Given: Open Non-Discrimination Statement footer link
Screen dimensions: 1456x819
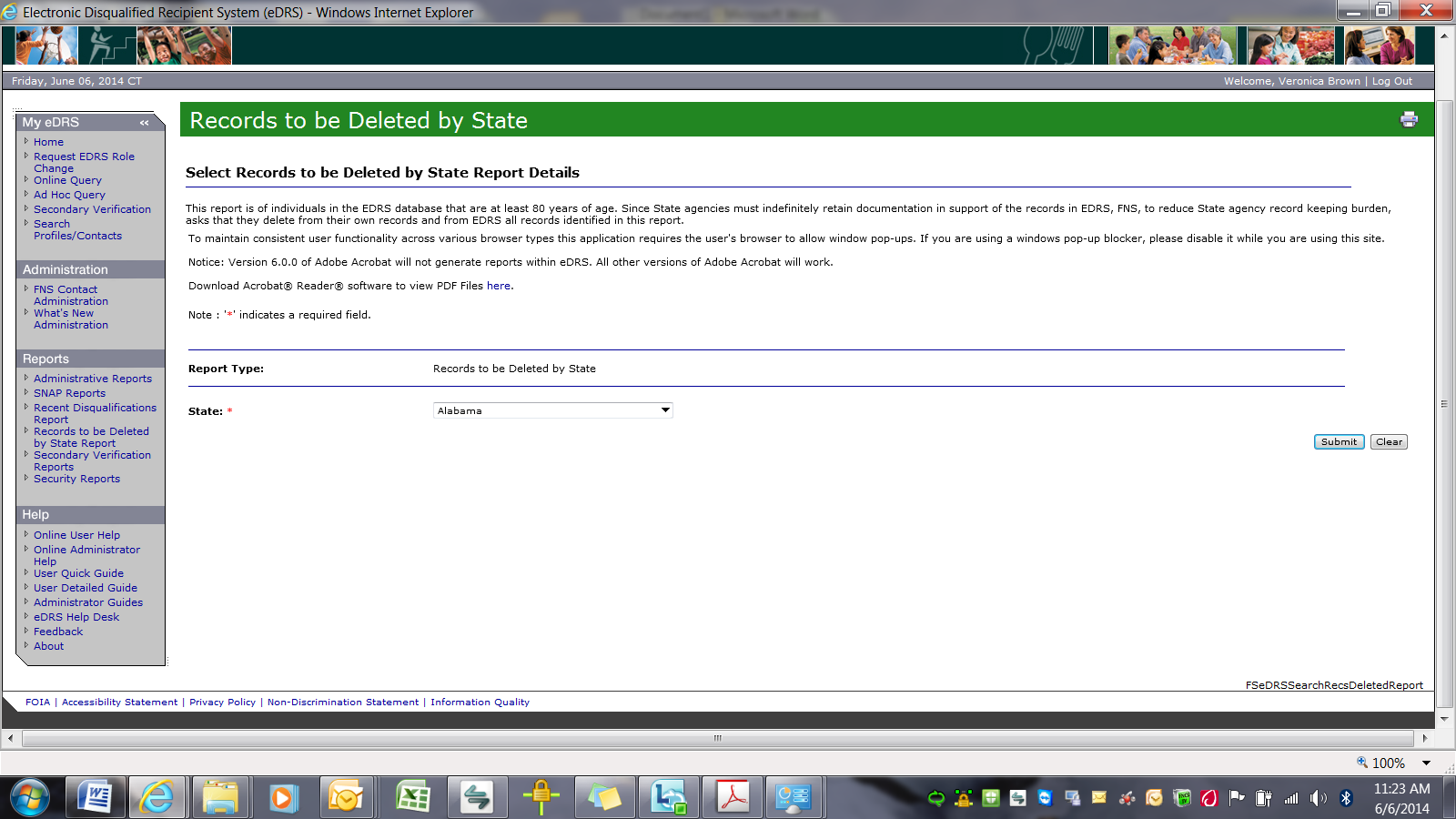Looking at the screenshot, I should tap(343, 703).
